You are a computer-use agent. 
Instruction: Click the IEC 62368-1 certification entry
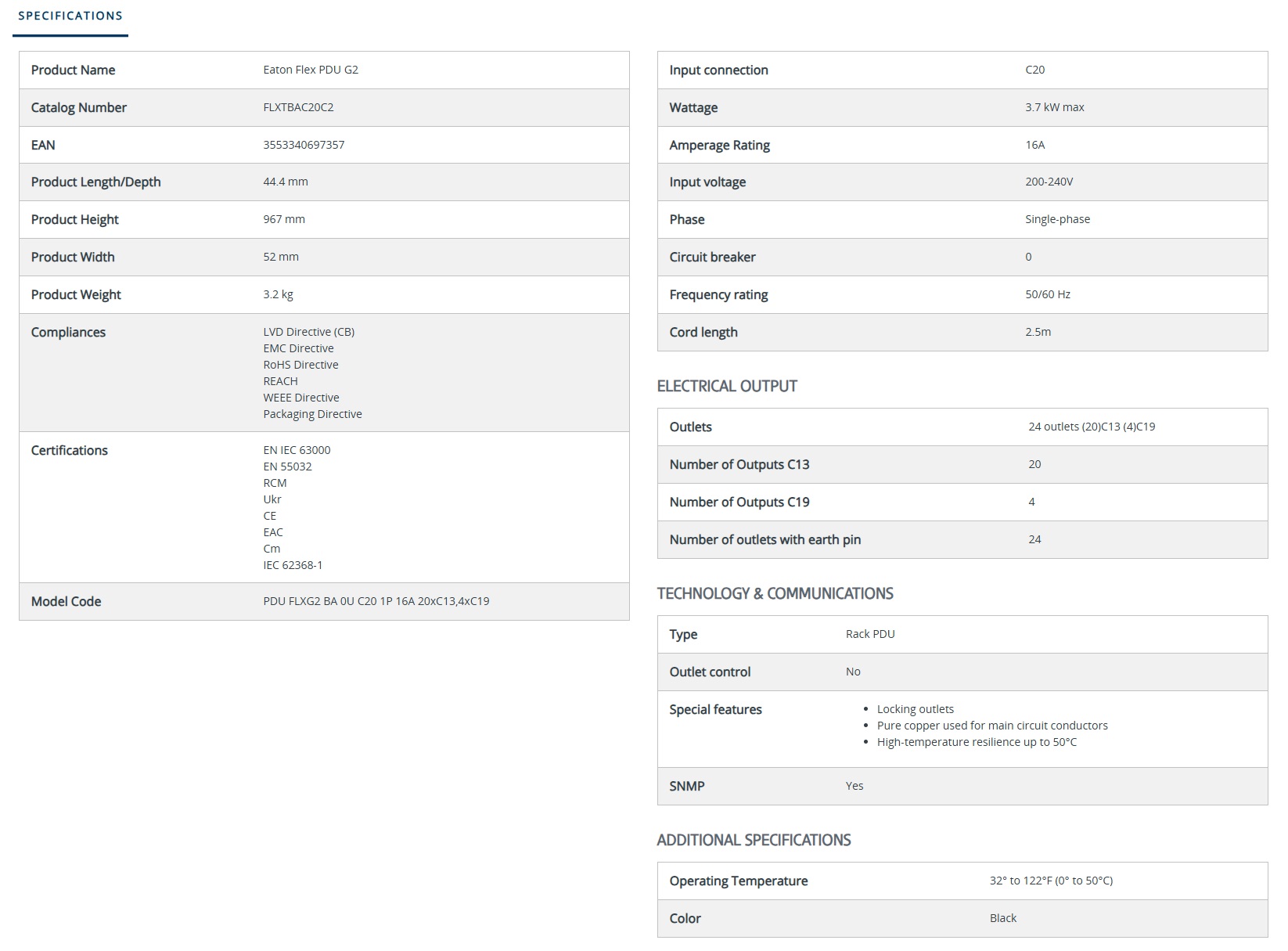pos(293,565)
